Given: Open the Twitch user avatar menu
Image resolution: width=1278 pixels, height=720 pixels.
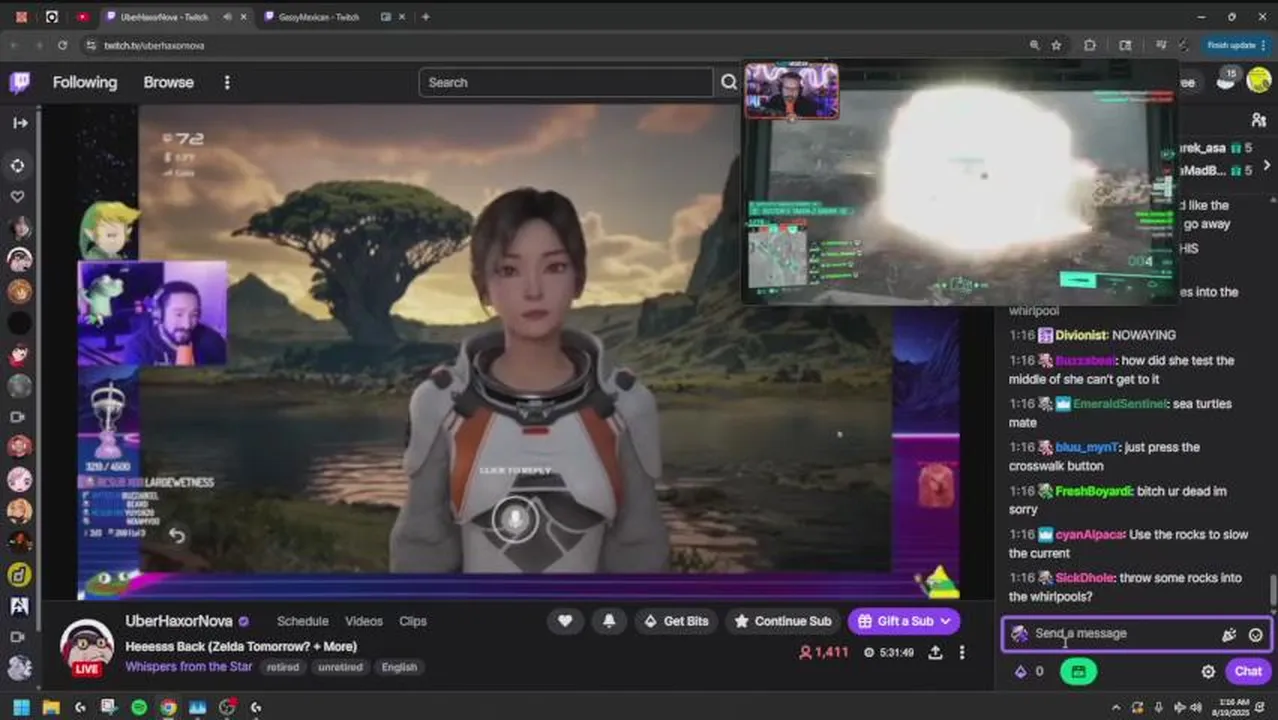Looking at the screenshot, I should 1258,82.
